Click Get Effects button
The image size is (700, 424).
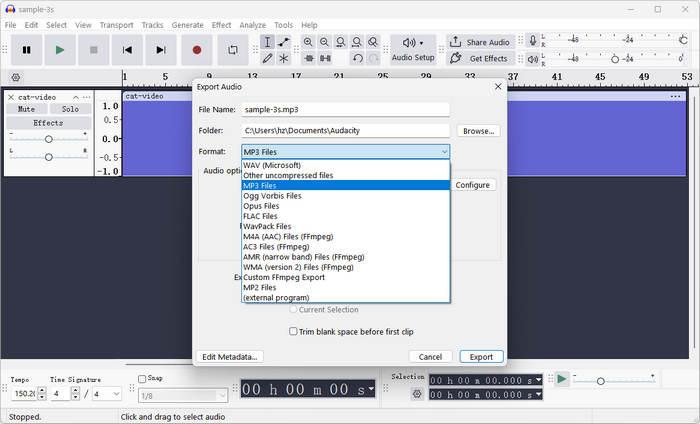(479, 58)
